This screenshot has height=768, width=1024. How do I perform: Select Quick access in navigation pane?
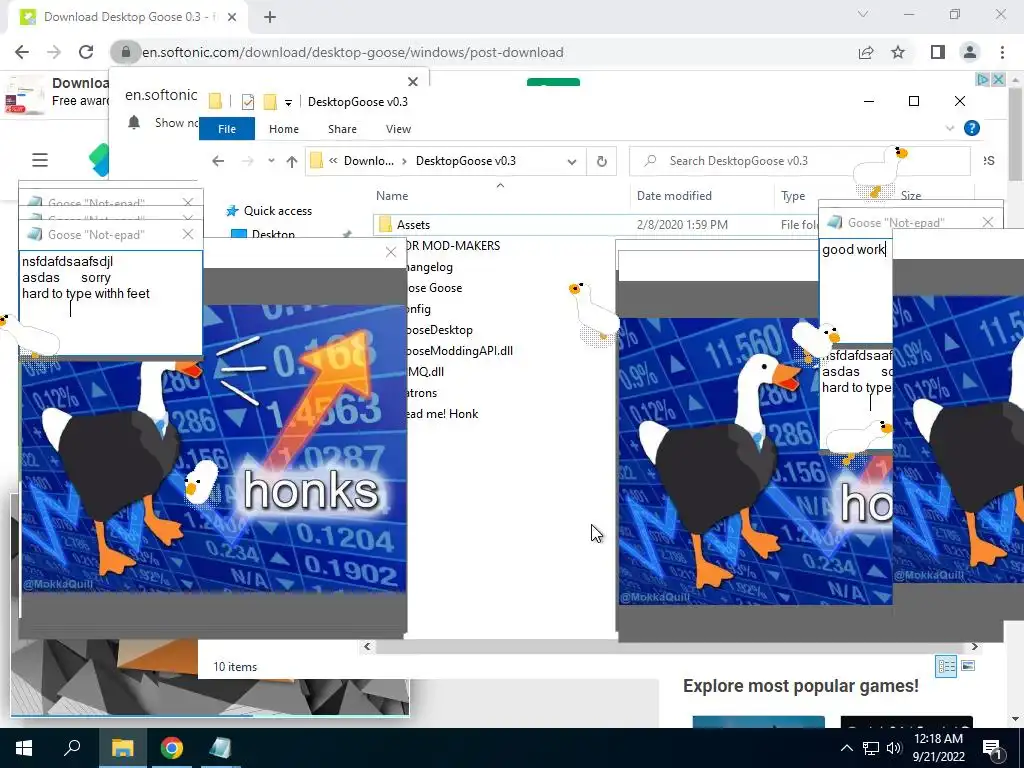tap(278, 211)
